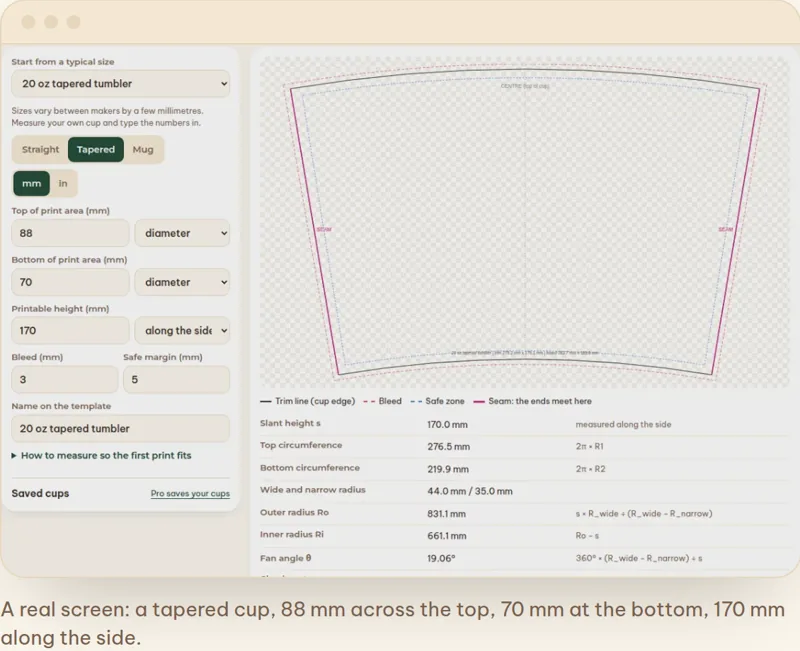Click the 'Bleed' legend entry
800x651 pixels.
[383, 401]
